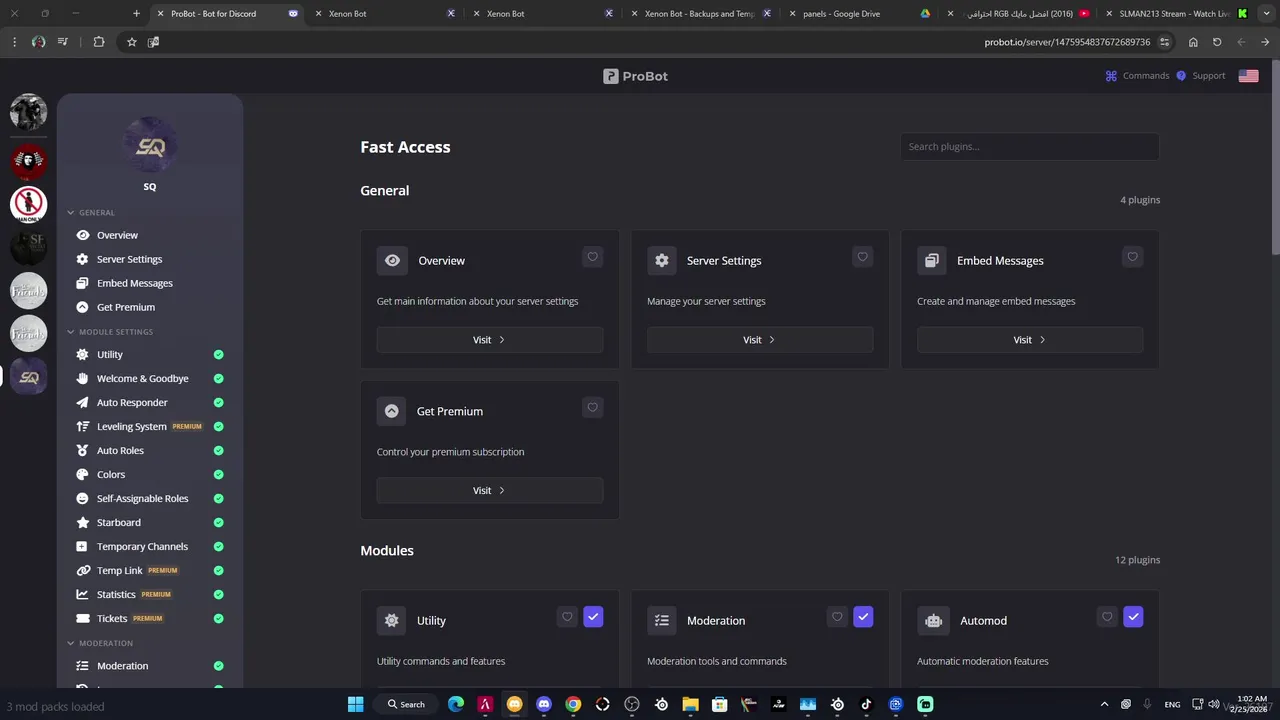Toggle the Auto Responder status indicator
1280x720 pixels.
218,402
